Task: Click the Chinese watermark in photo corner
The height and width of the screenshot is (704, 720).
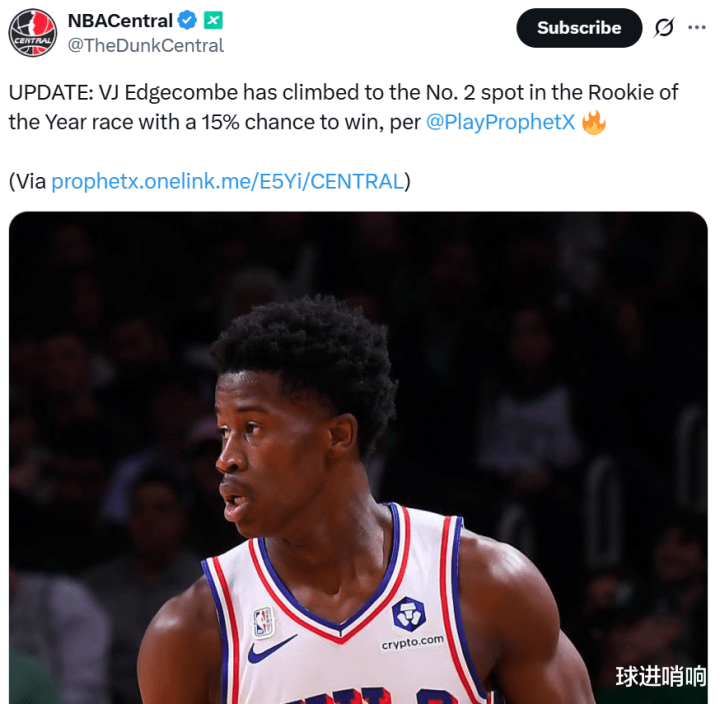Action: click(x=660, y=676)
